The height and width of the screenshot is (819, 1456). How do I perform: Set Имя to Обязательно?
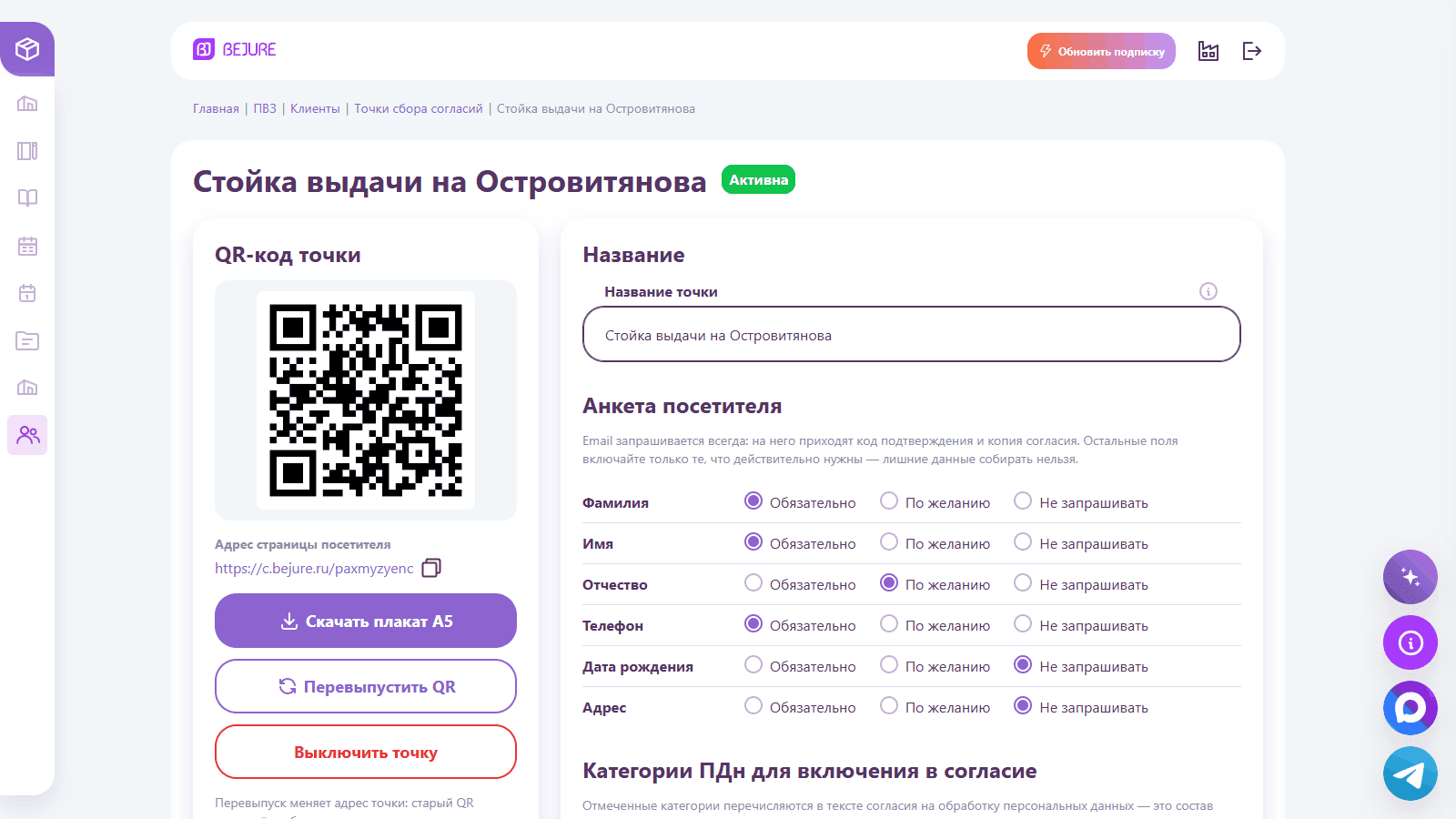click(x=753, y=541)
